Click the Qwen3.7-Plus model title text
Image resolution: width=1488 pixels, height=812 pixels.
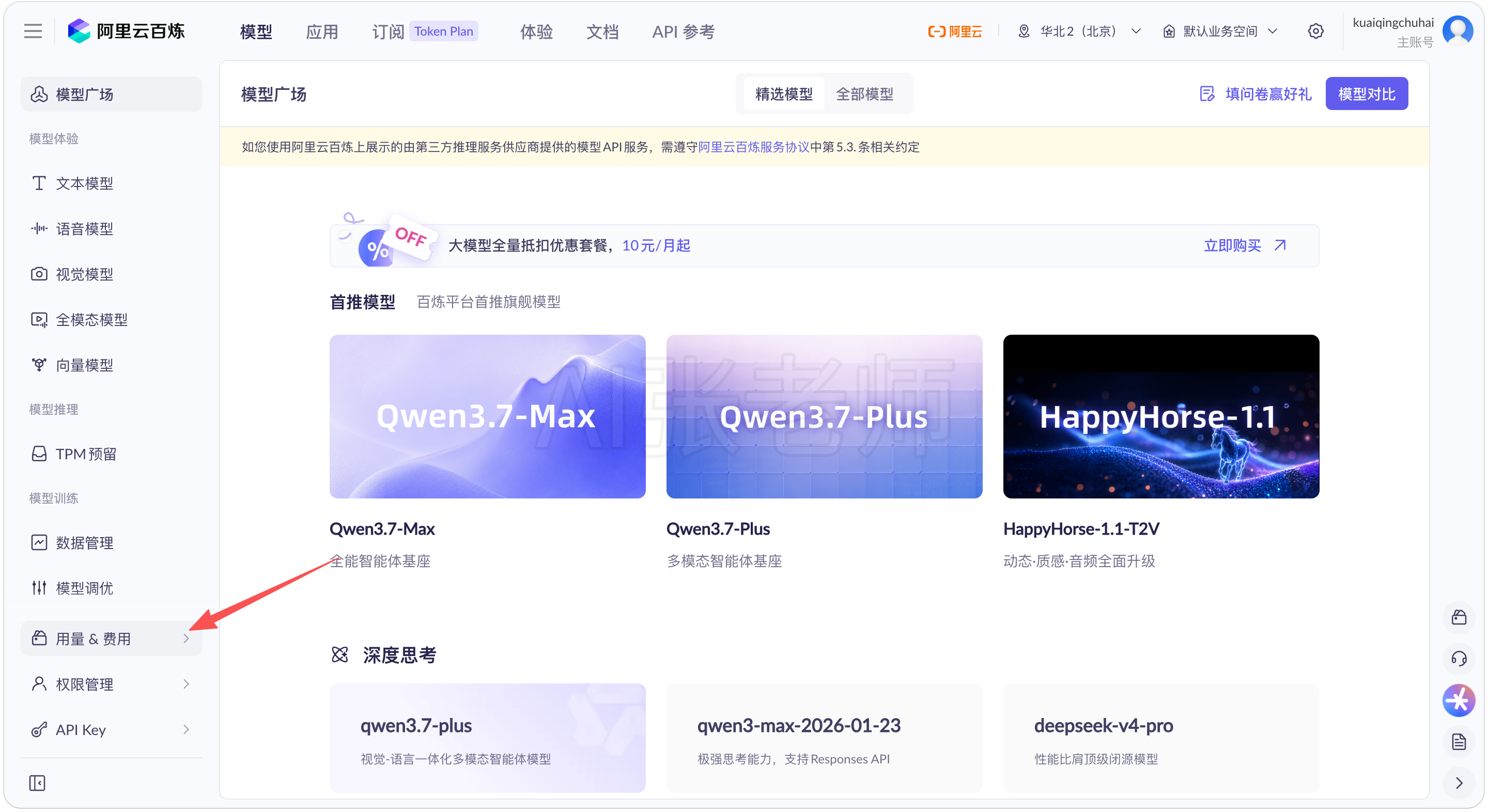pyautogui.click(x=718, y=529)
